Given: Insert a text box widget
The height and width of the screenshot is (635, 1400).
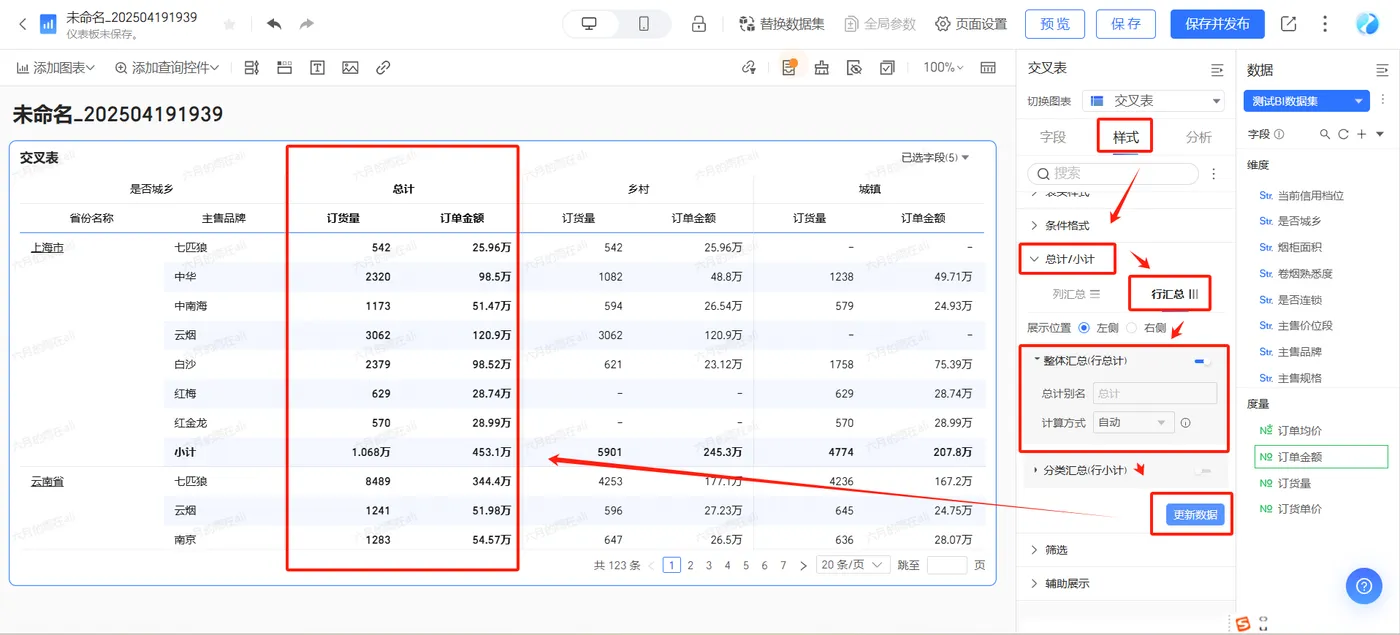Looking at the screenshot, I should (317, 68).
